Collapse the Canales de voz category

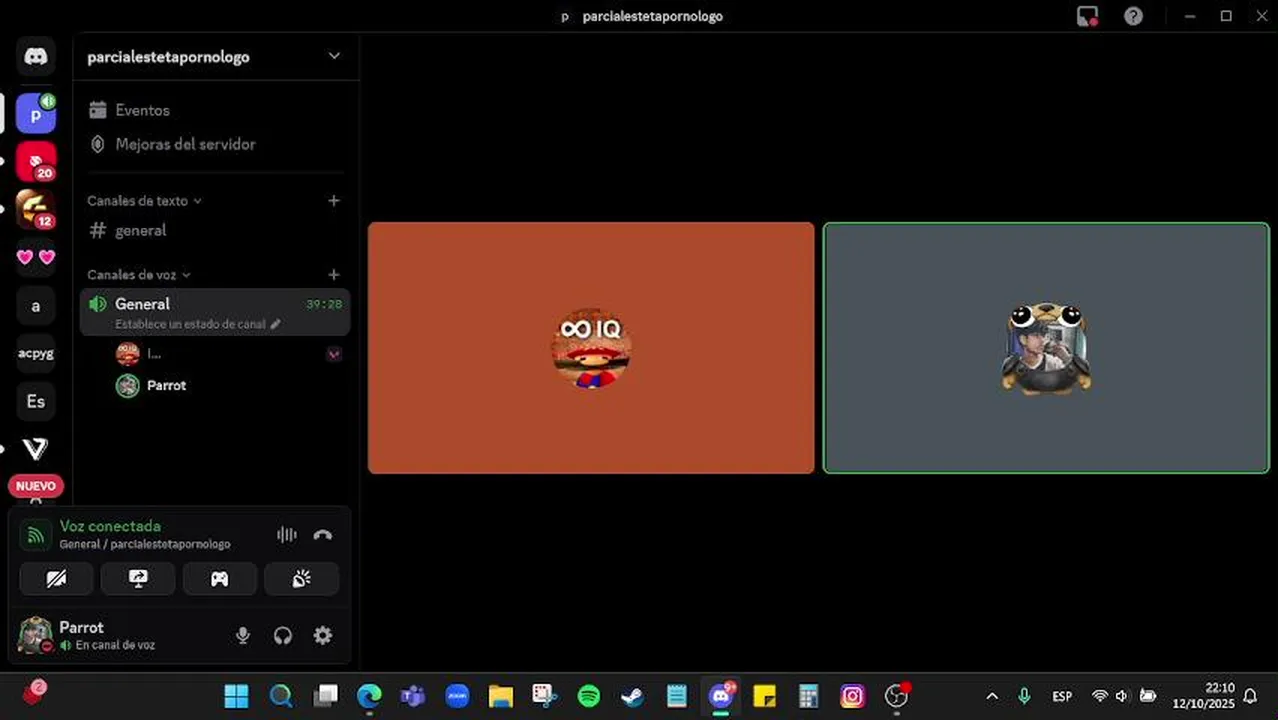pyautogui.click(x=139, y=275)
